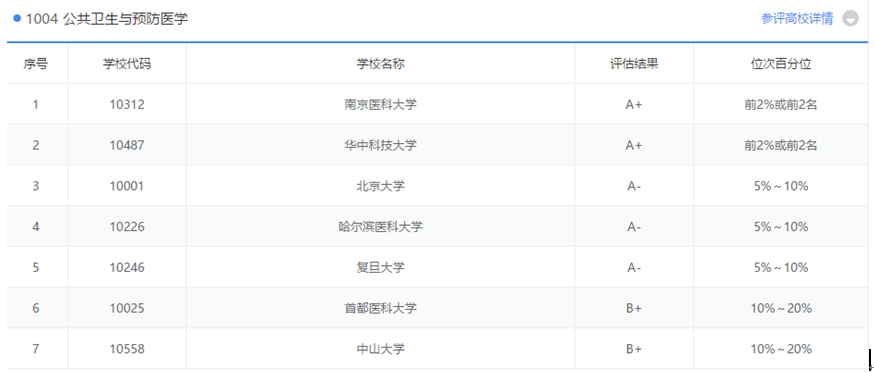
Task: Click row number 7
Action: click(x=36, y=348)
